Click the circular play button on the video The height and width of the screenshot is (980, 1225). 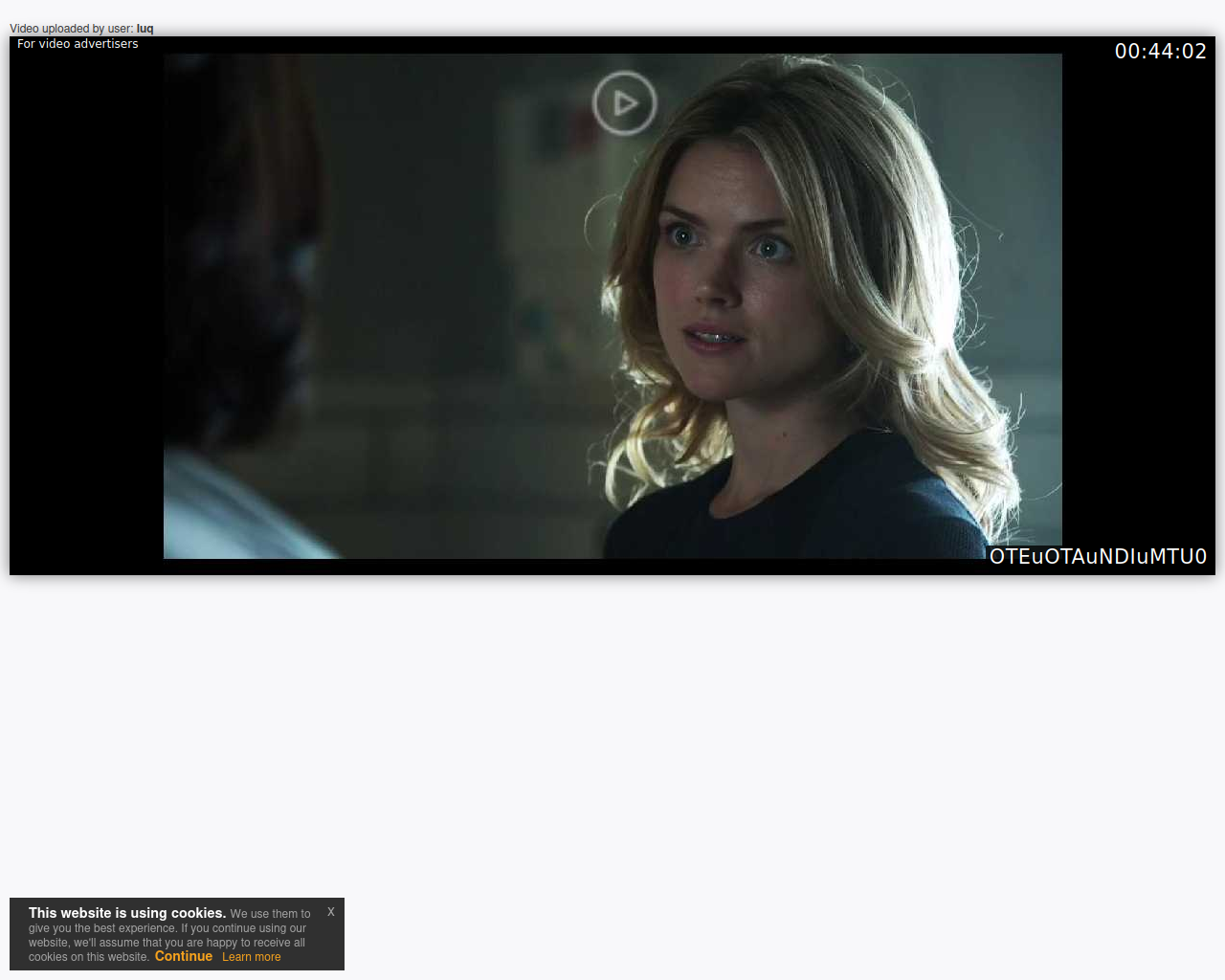[625, 103]
